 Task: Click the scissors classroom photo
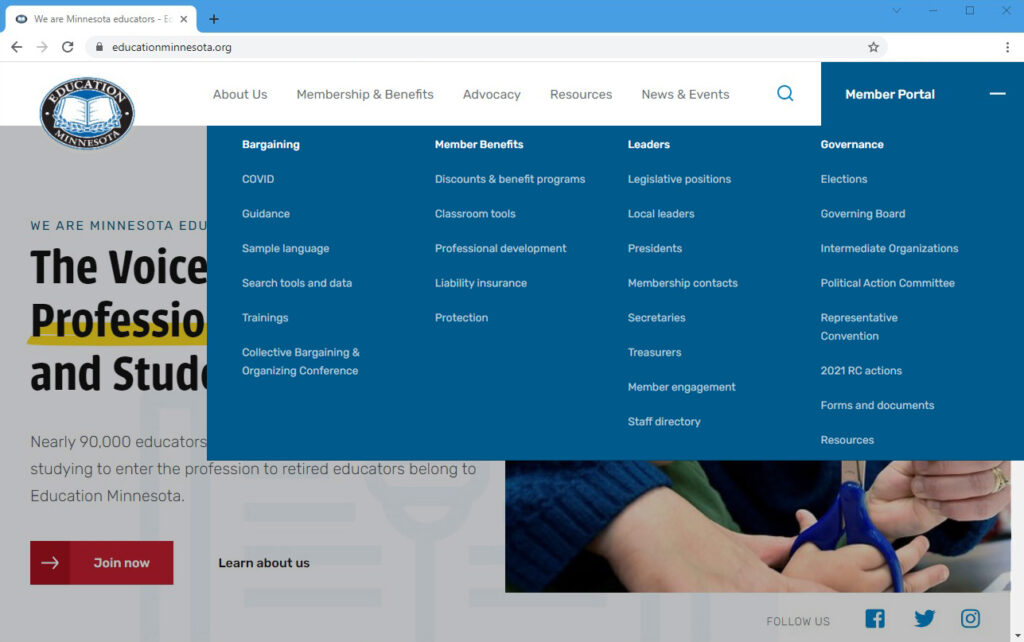[758, 526]
